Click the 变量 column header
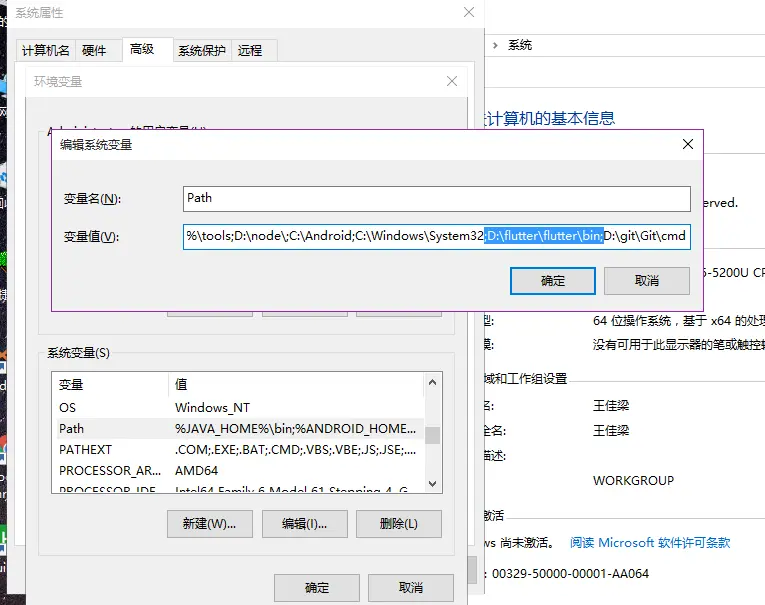Image resolution: width=765 pixels, height=605 pixels. pos(111,384)
